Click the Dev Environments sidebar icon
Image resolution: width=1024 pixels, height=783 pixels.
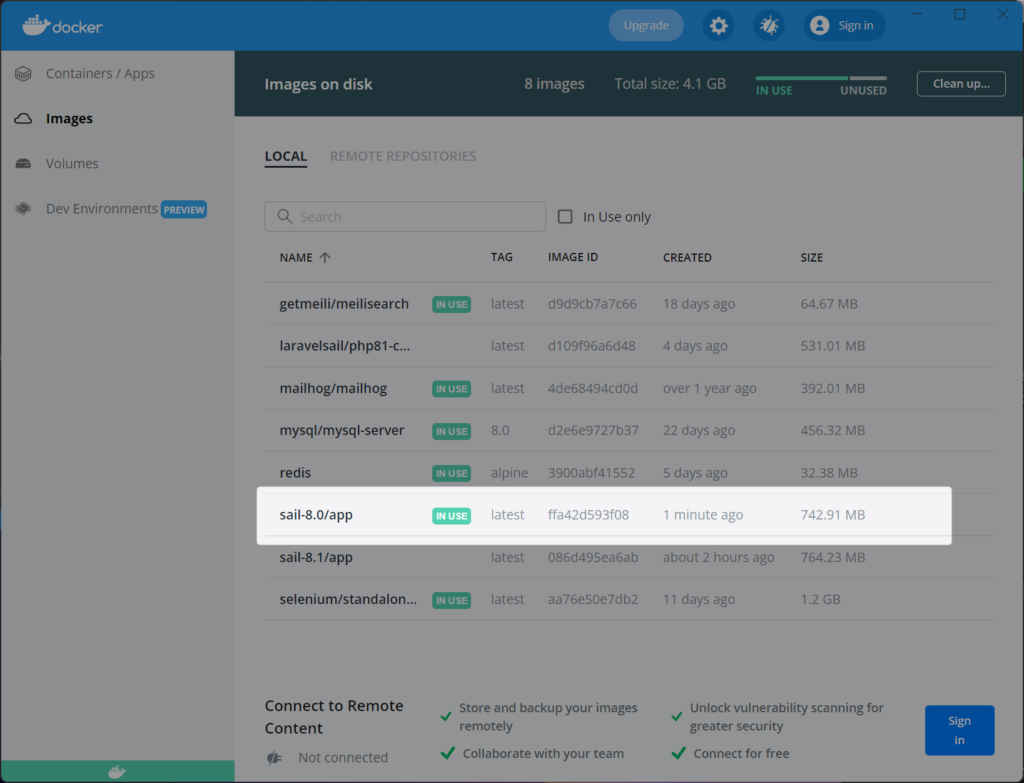point(24,209)
